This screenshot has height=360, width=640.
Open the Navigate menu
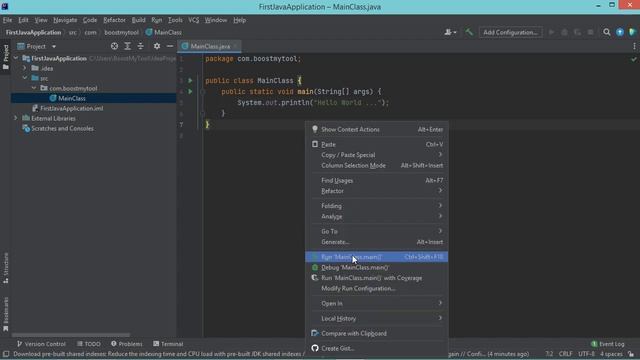click(x=65, y=20)
